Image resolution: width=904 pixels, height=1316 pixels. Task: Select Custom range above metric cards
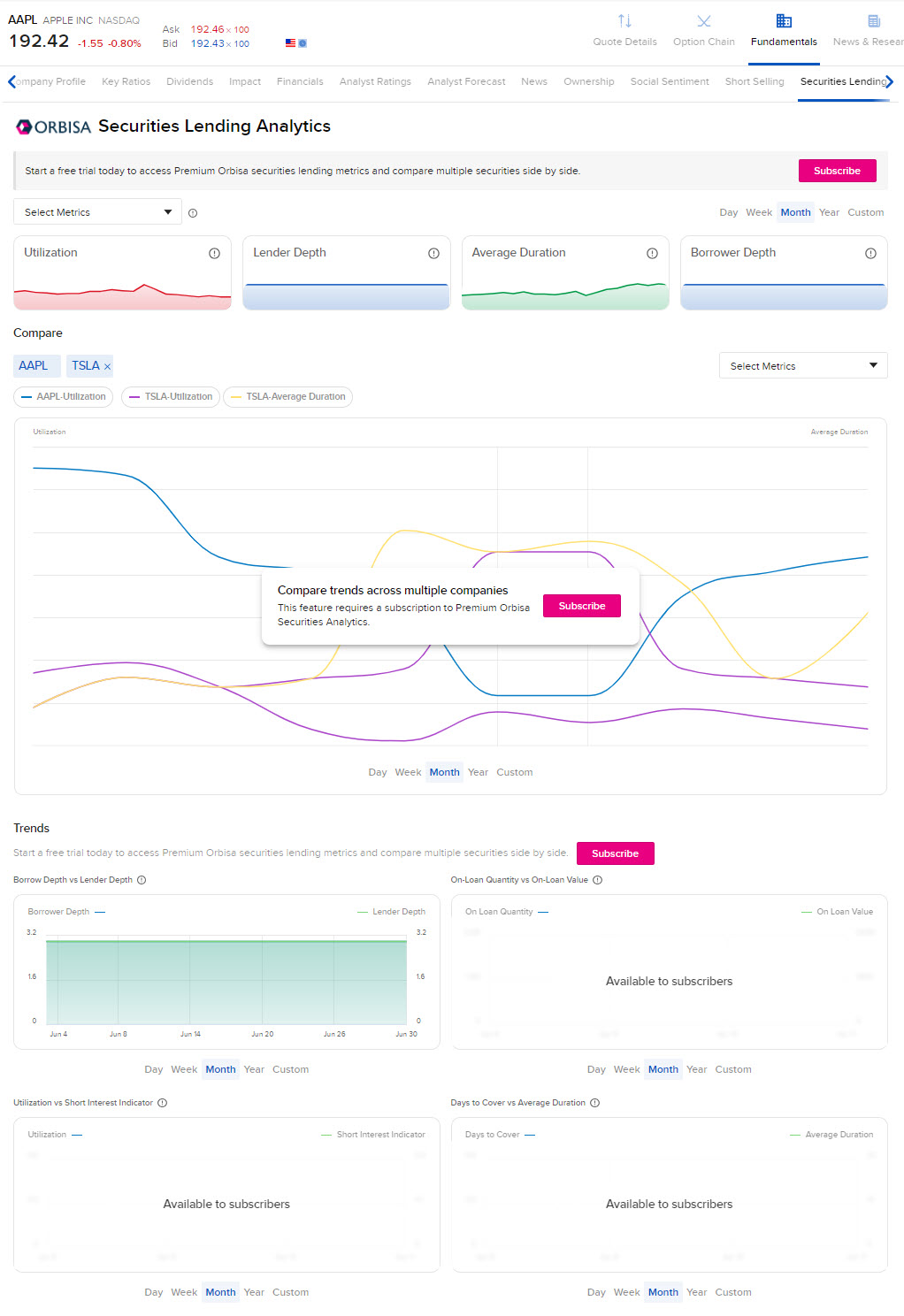[866, 212]
